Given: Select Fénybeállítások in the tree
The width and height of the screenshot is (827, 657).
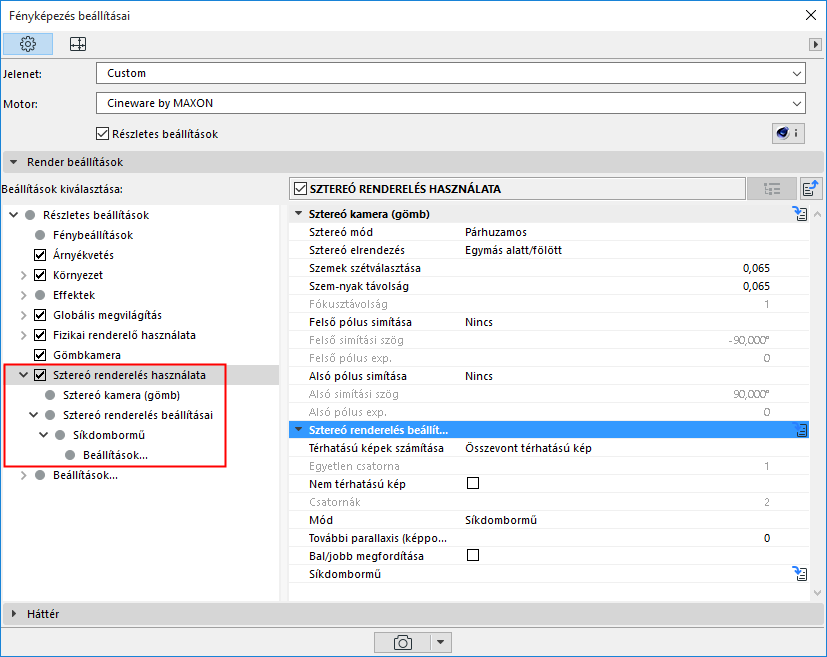Looking at the screenshot, I should (x=93, y=235).
